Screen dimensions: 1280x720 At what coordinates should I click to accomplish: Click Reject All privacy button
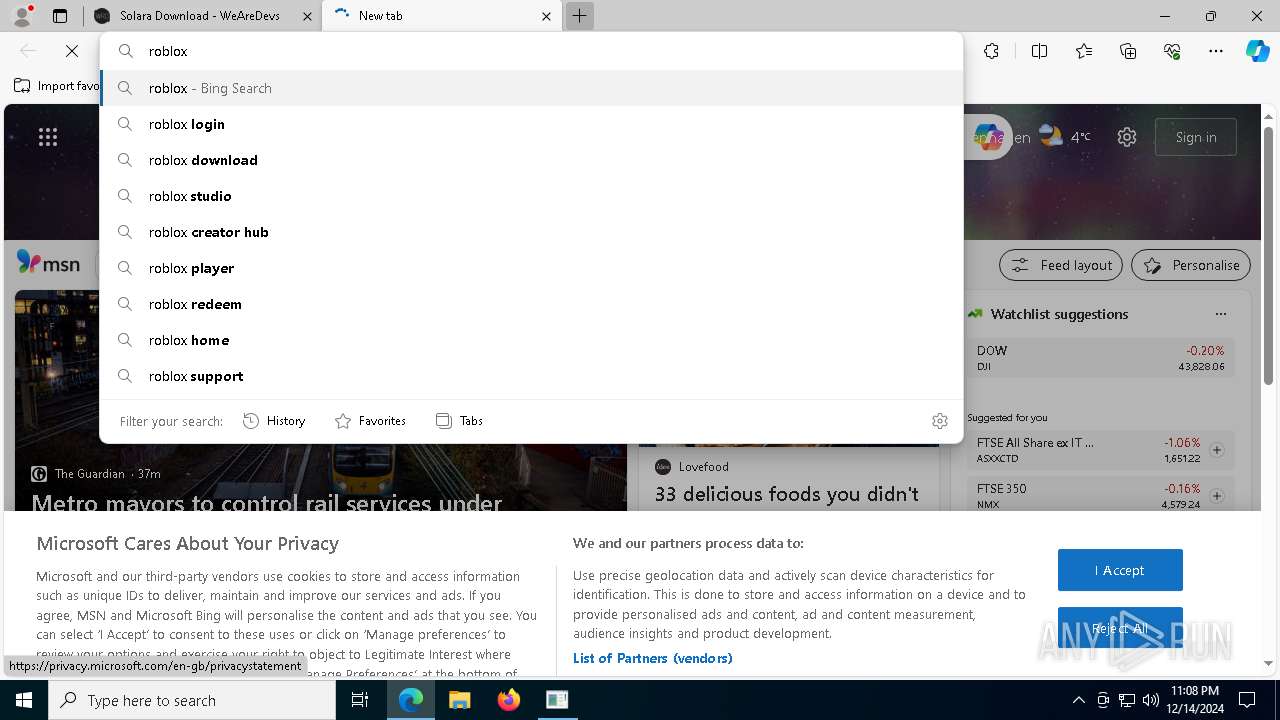coord(1120,628)
